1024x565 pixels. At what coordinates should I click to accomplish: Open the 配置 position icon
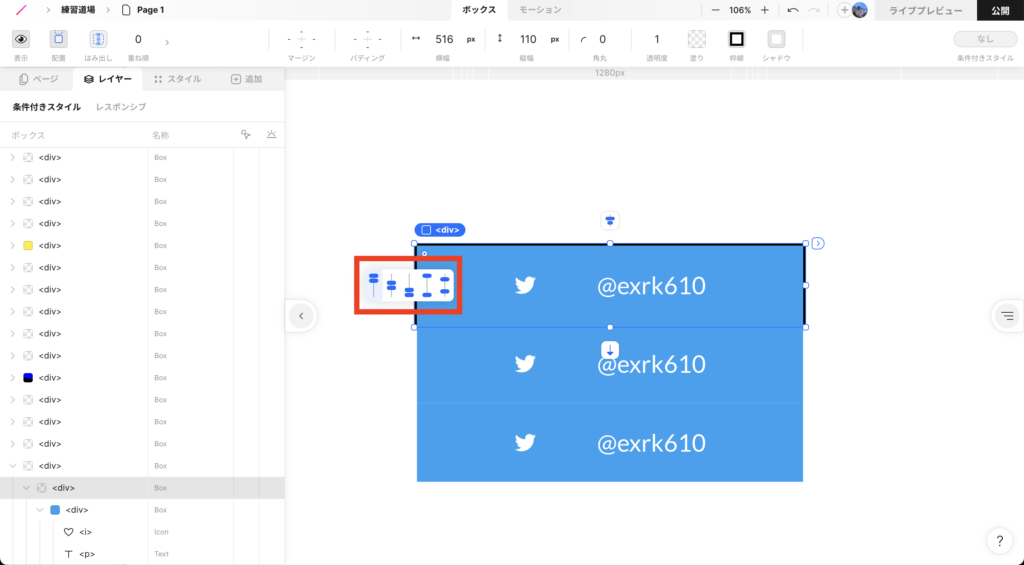pos(59,39)
